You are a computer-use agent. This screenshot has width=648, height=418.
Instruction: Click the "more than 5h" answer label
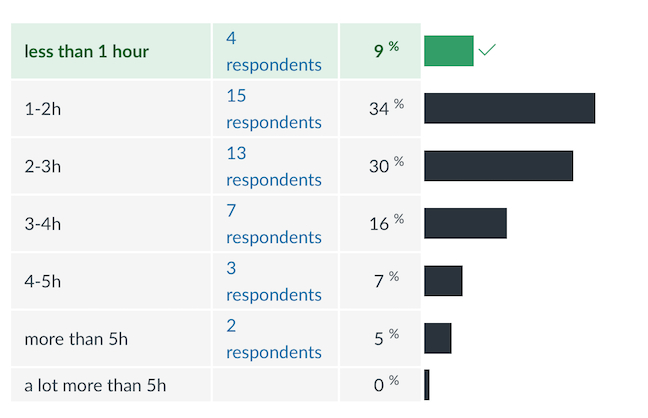pyautogui.click(x=76, y=339)
